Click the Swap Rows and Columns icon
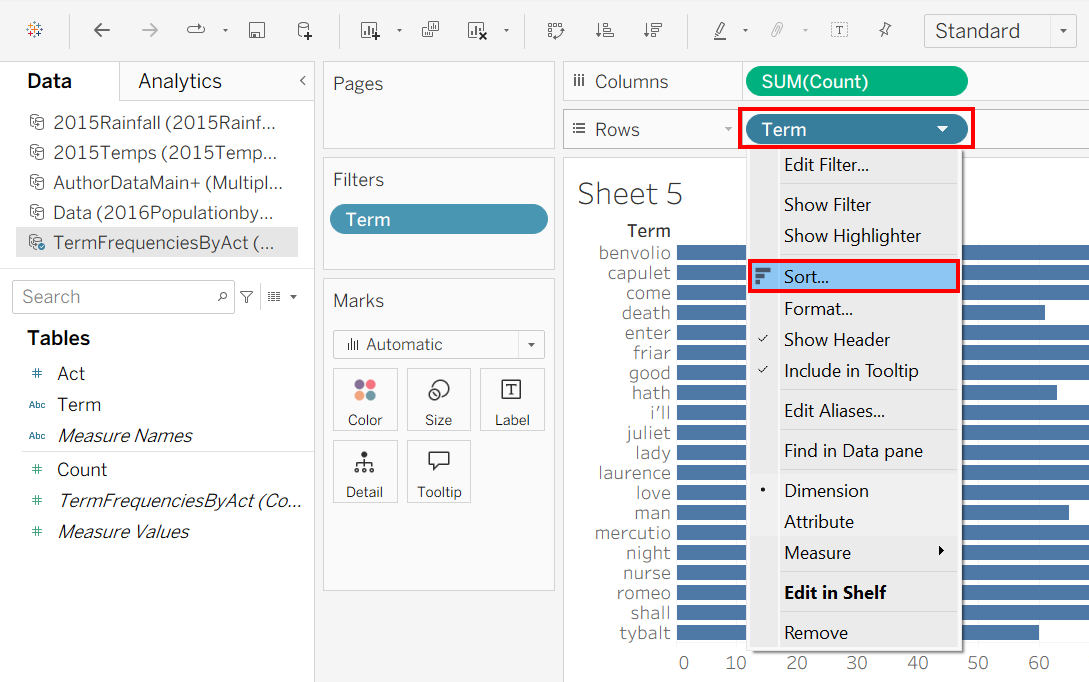This screenshot has width=1089, height=682. (x=556, y=30)
